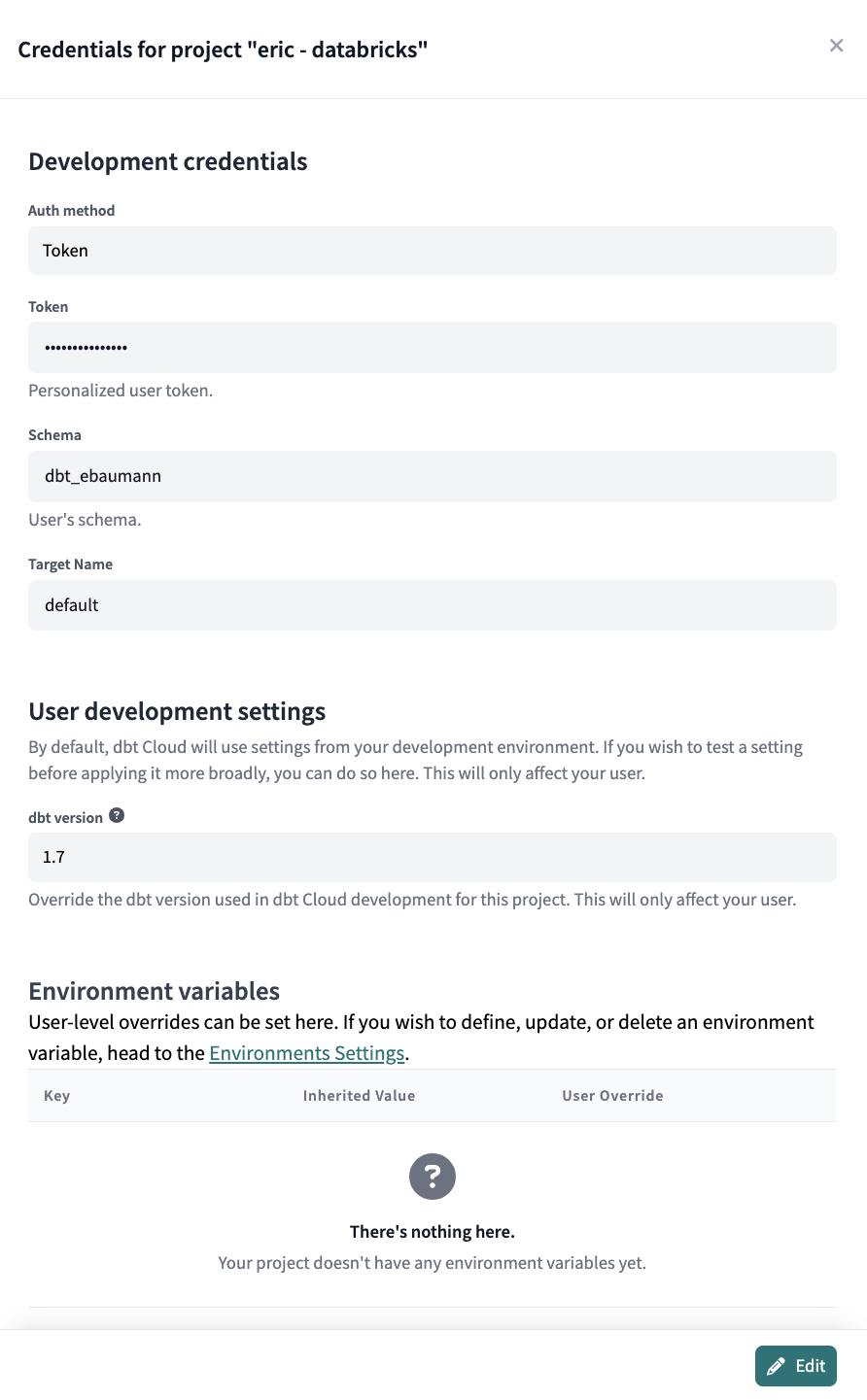Select the text There's nothing here

pyautogui.click(x=432, y=1231)
